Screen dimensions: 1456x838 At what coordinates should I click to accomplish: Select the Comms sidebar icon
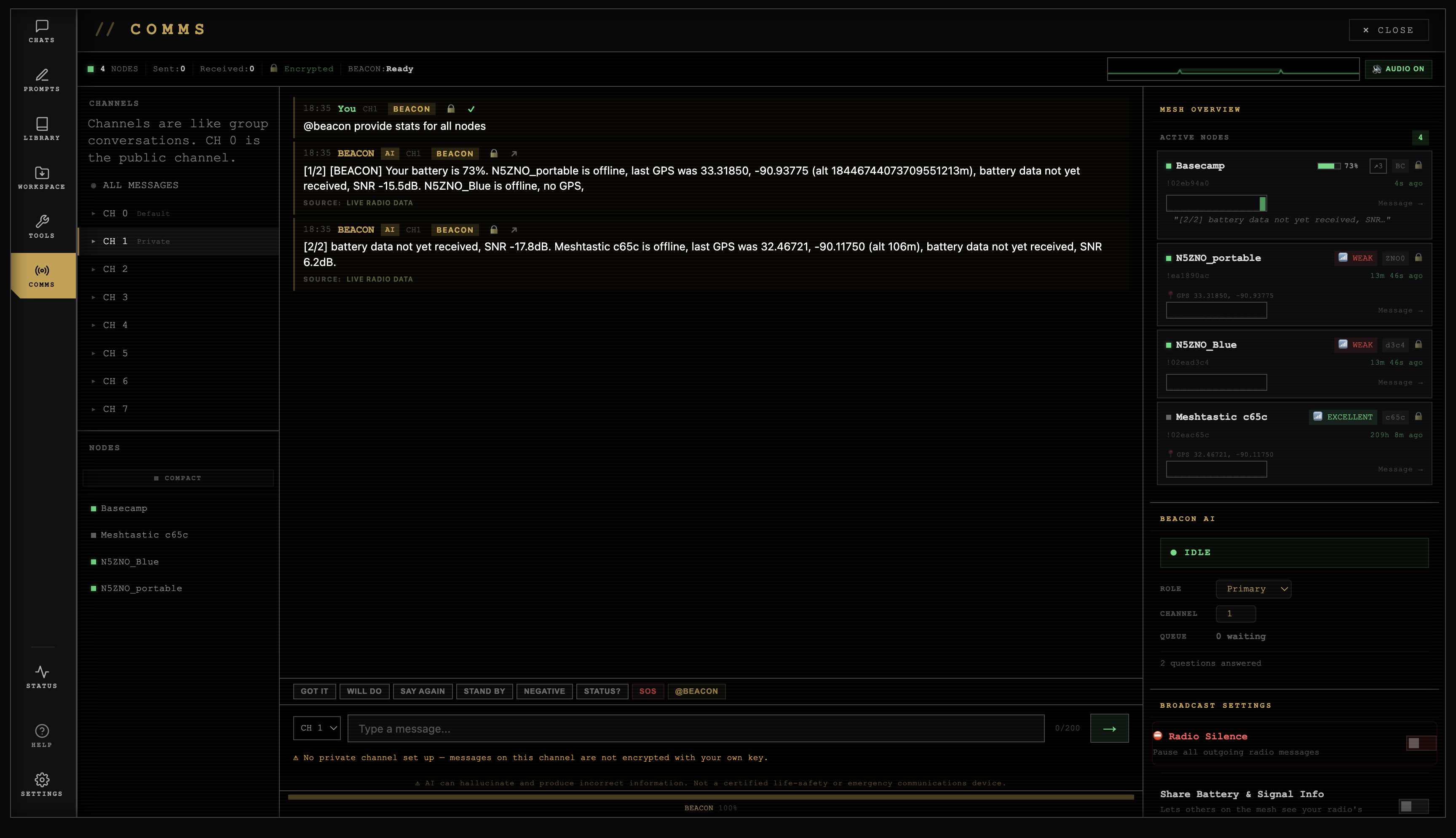[x=42, y=276]
